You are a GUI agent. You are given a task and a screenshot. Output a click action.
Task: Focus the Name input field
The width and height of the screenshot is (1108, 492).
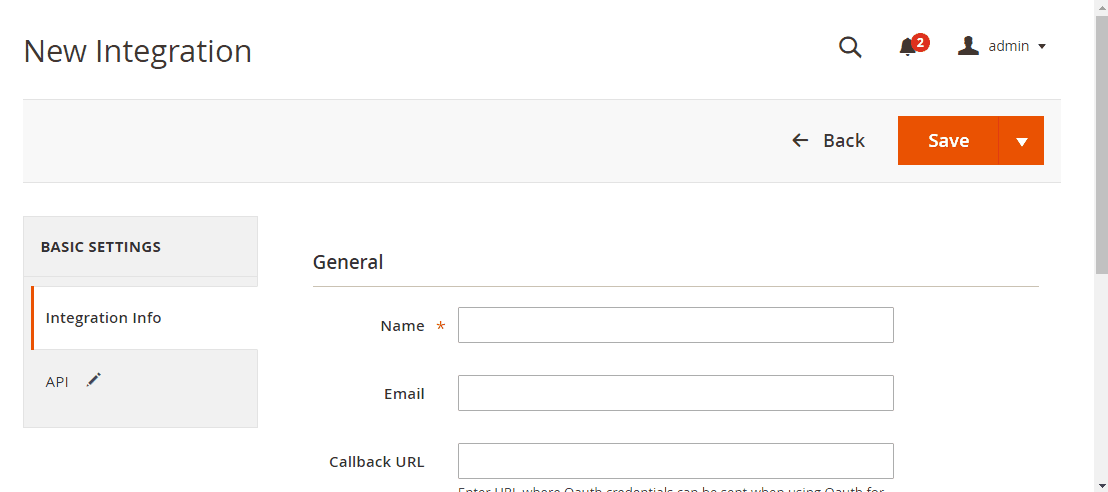(676, 325)
